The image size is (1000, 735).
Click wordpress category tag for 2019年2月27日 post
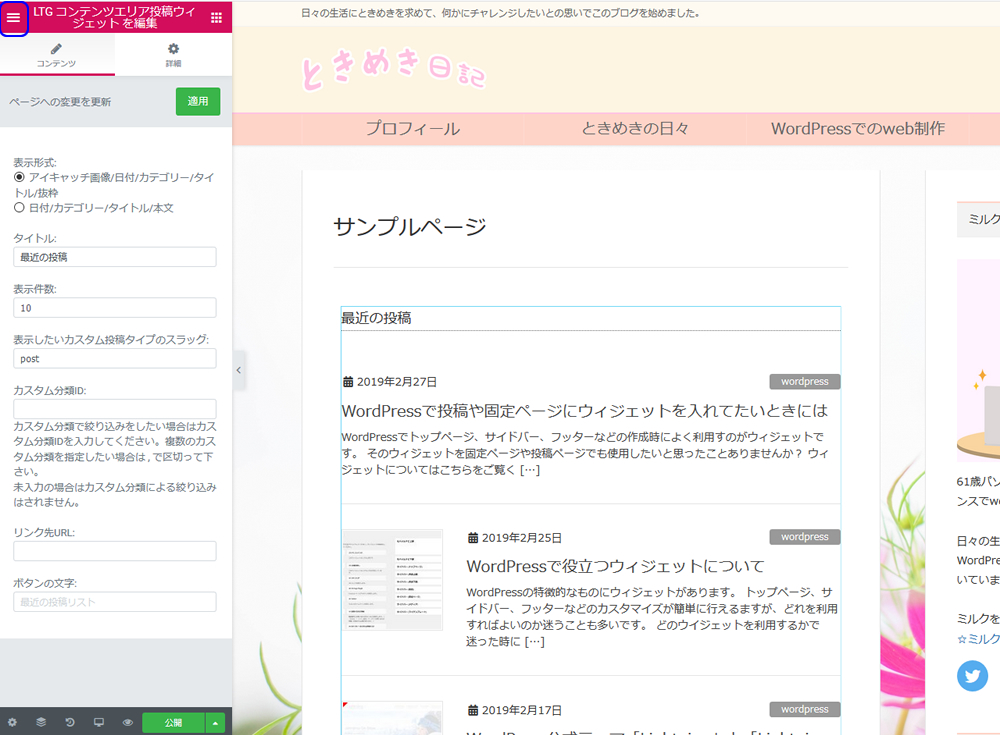805,382
